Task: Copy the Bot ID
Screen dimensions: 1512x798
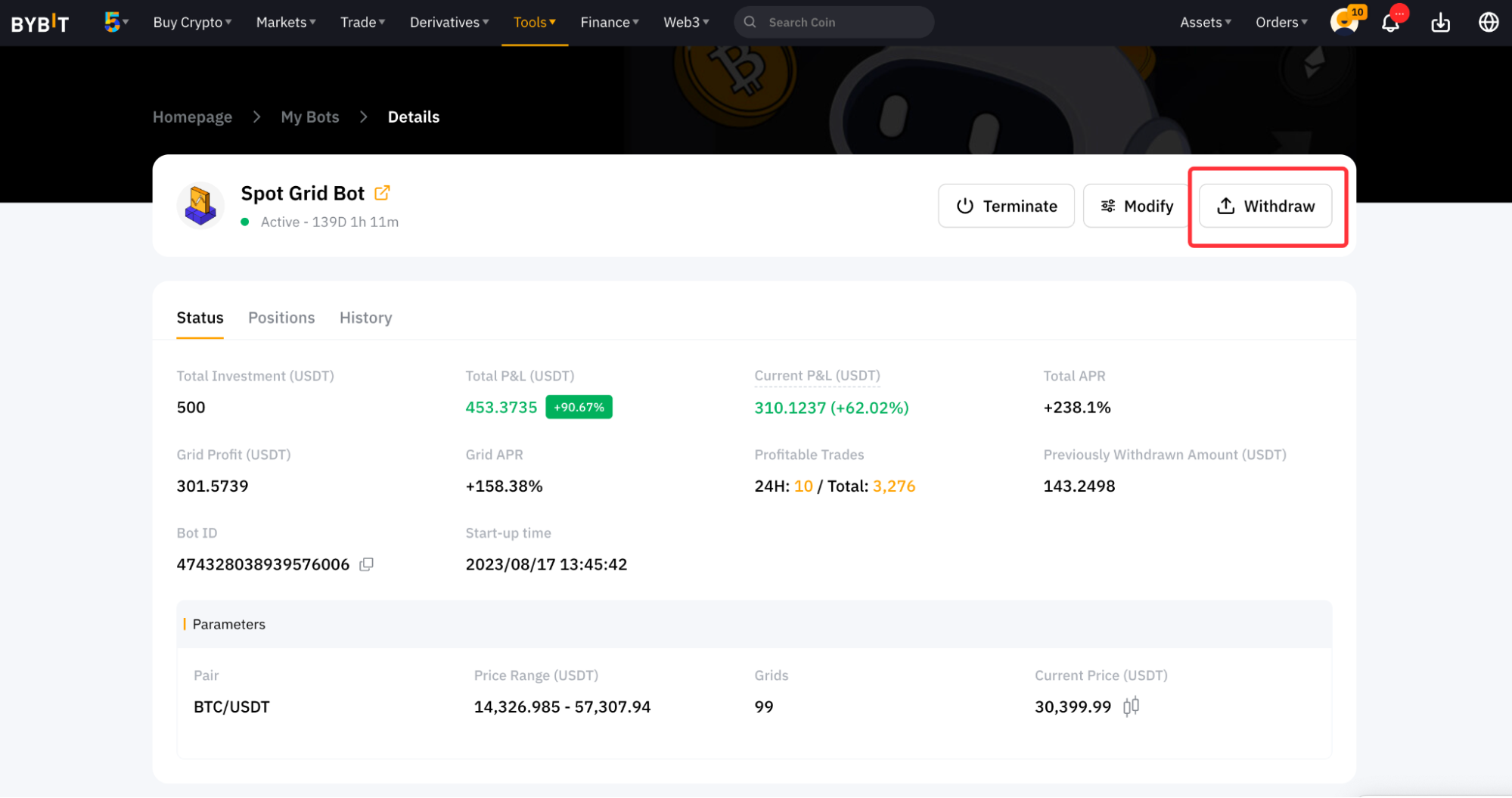Action: tap(367, 564)
